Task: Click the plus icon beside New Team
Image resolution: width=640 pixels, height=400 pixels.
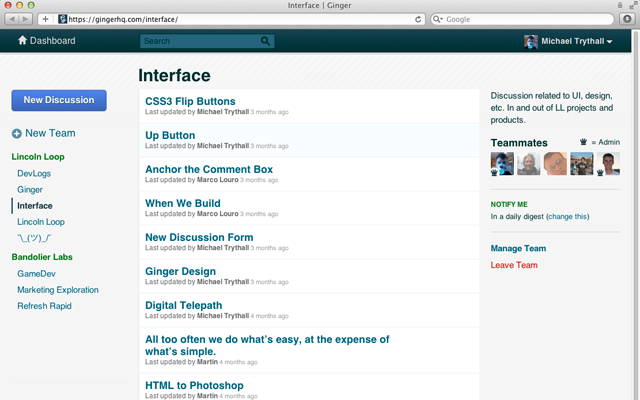Action: coord(17,133)
